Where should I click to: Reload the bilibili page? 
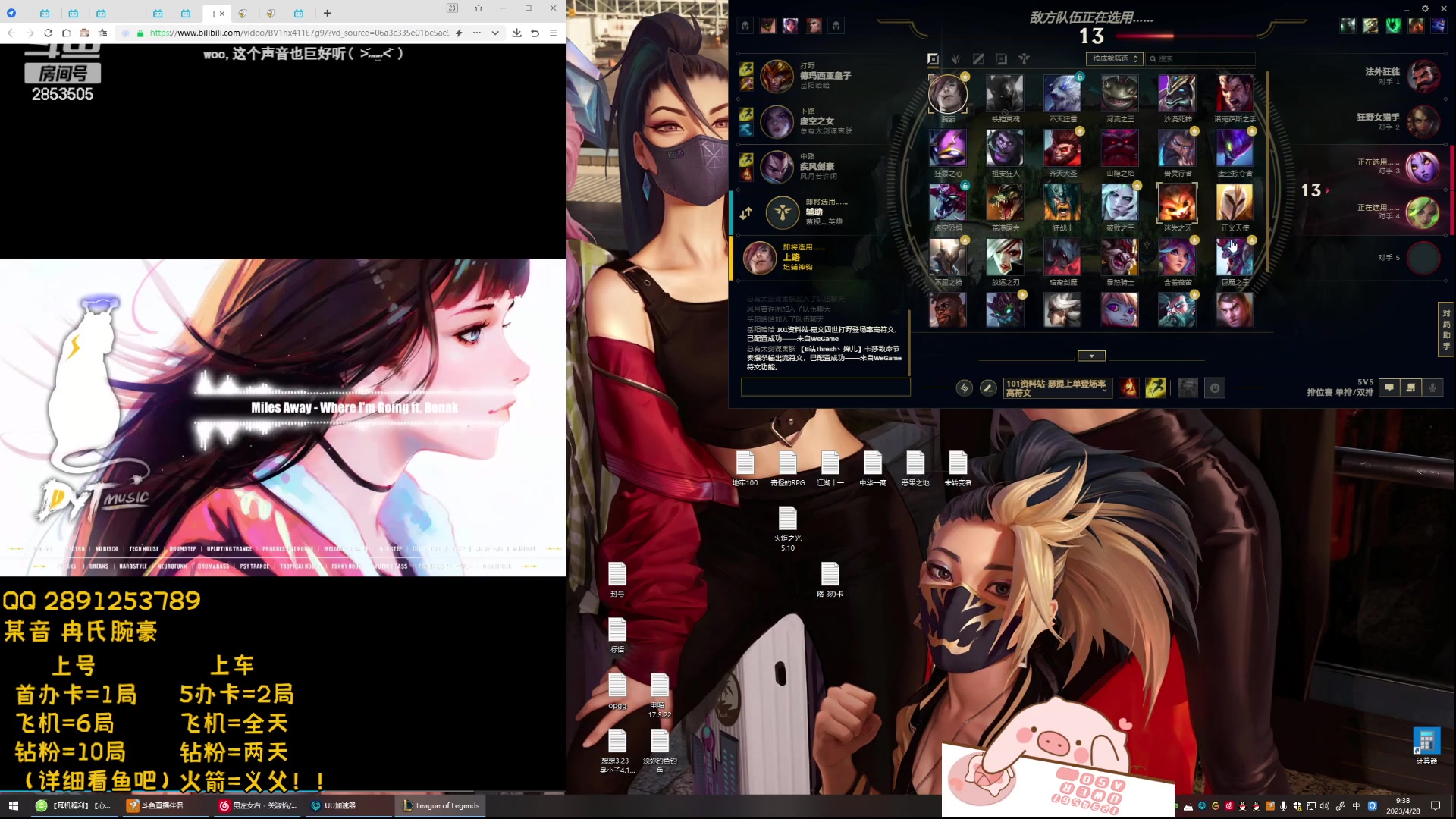(48, 33)
